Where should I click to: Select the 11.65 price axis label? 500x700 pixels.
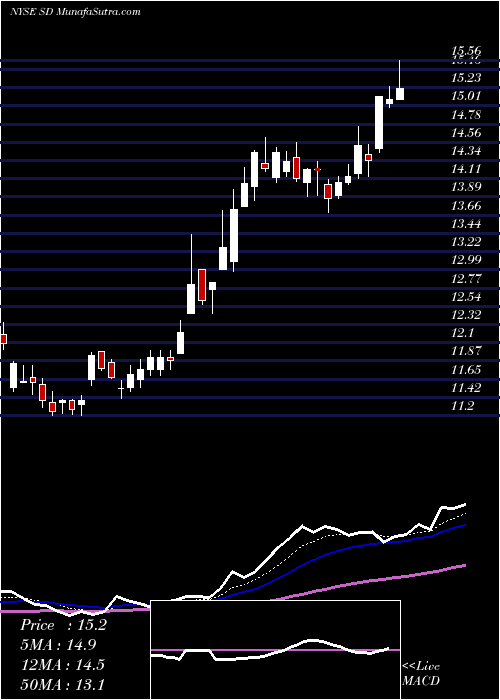pyautogui.click(x=466, y=370)
